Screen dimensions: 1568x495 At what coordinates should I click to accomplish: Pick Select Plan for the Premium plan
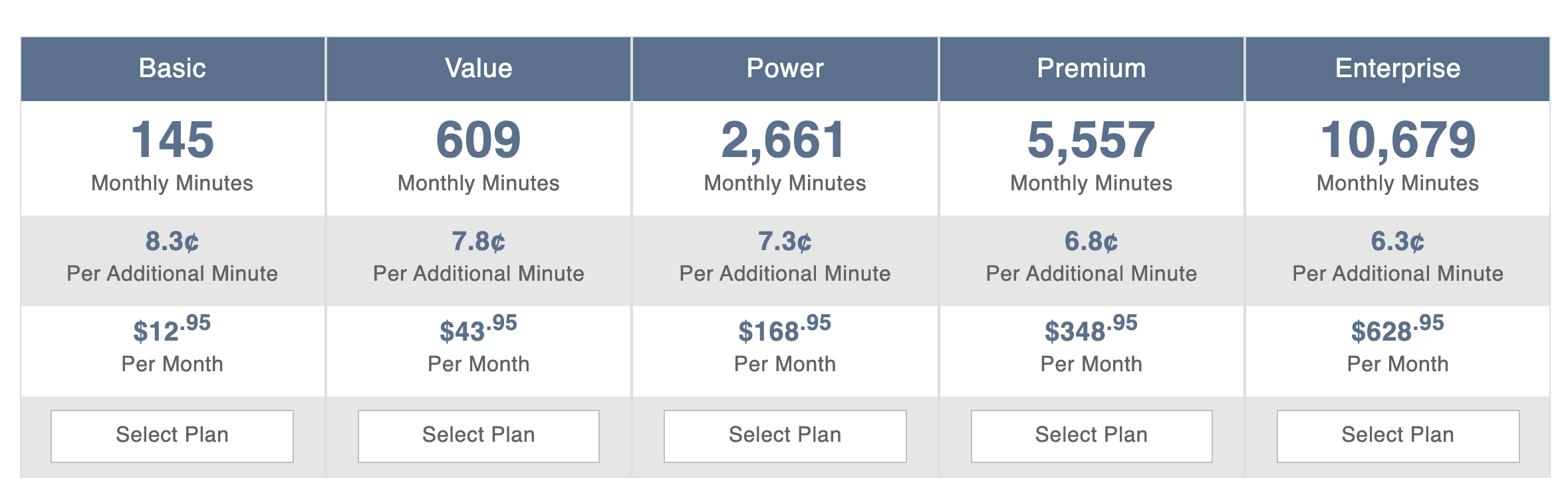click(x=1091, y=436)
